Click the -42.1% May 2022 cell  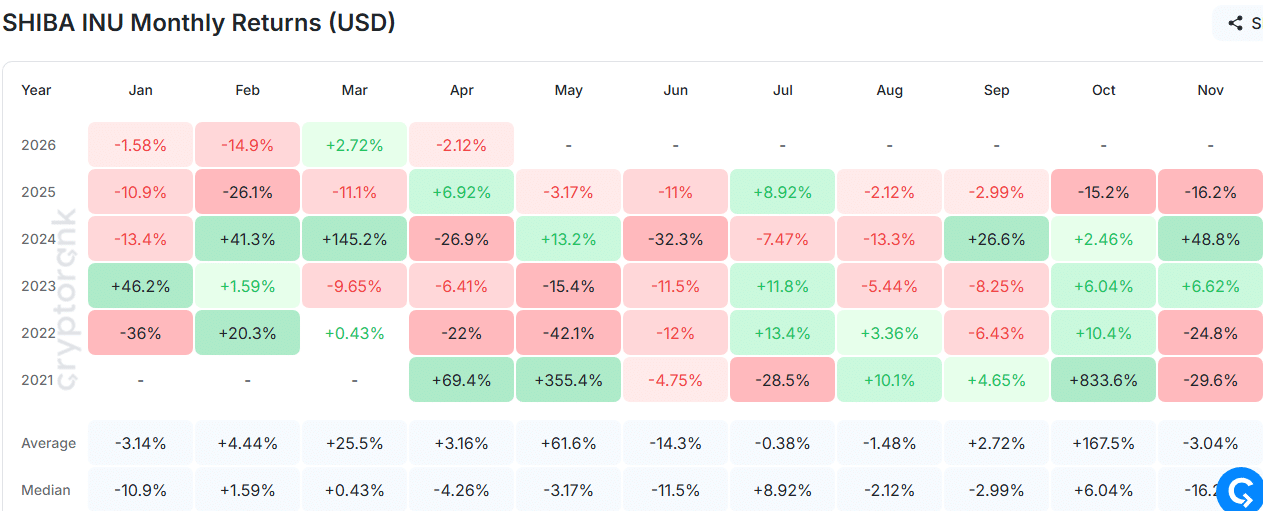tap(568, 333)
